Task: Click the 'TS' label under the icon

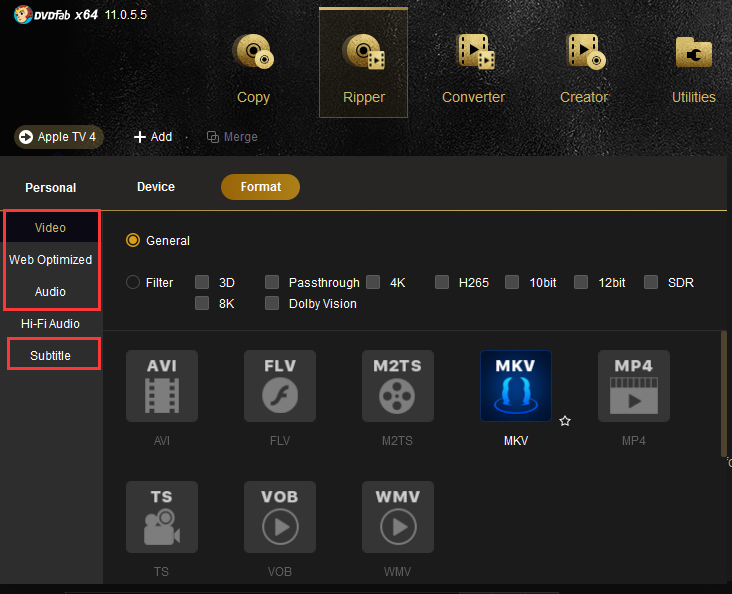Action: pyautogui.click(x=162, y=572)
